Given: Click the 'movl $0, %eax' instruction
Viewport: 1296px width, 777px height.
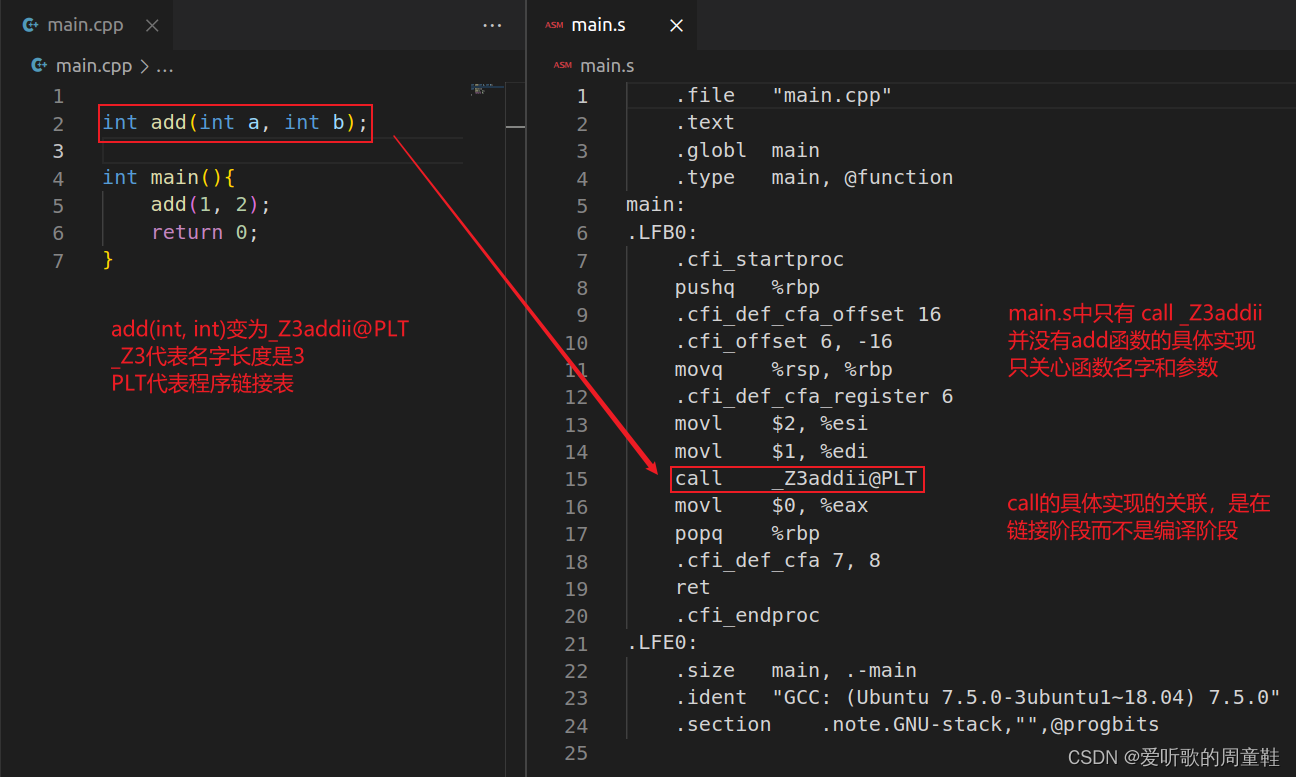Looking at the screenshot, I should (771, 505).
